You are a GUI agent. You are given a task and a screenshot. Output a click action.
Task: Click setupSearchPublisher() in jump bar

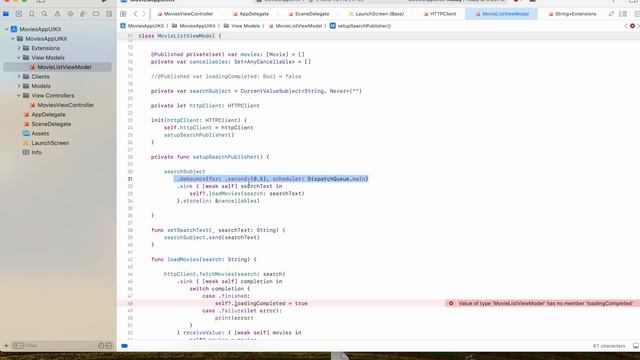click(360, 26)
